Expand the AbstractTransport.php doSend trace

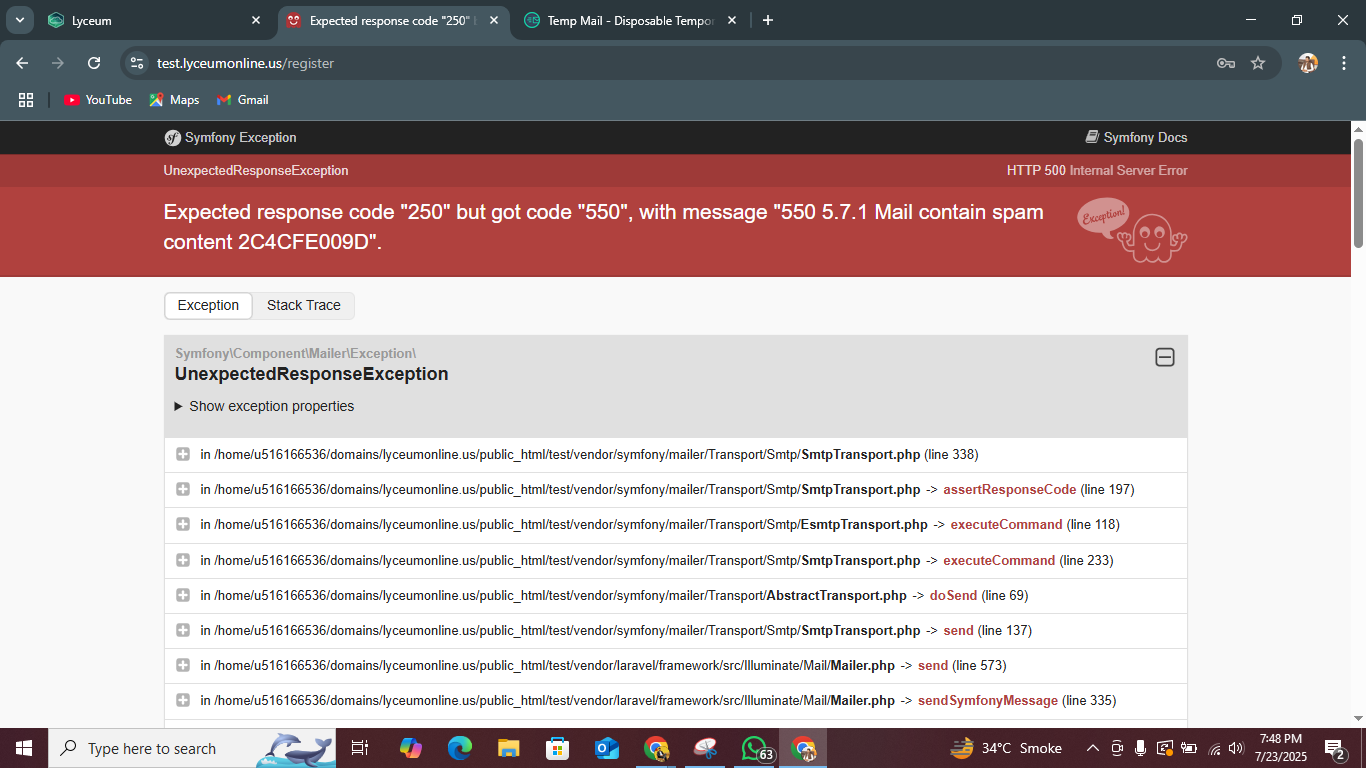pos(183,596)
